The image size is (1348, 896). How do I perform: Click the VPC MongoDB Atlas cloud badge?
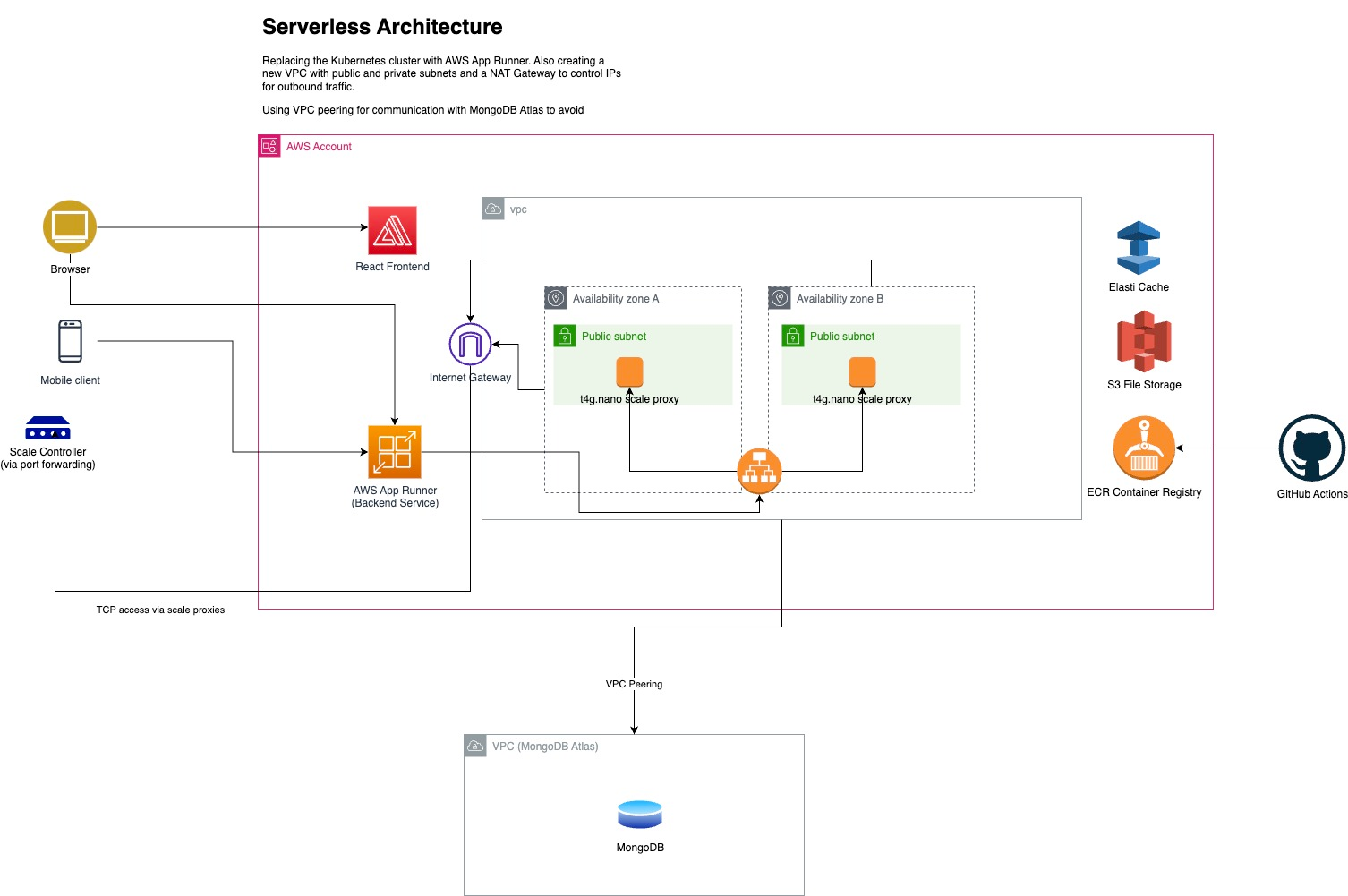pyautogui.click(x=475, y=745)
